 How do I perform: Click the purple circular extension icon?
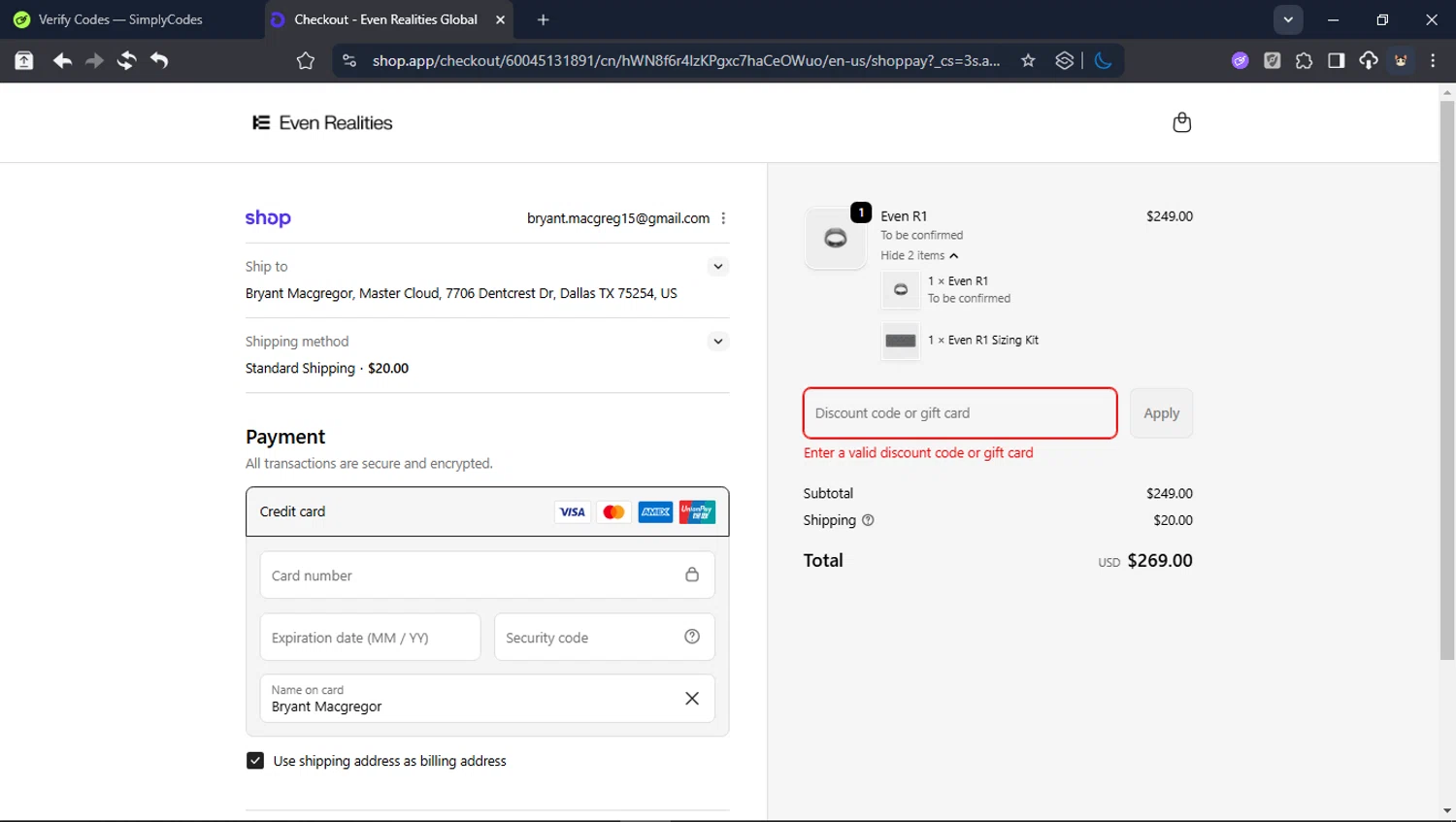1240,60
